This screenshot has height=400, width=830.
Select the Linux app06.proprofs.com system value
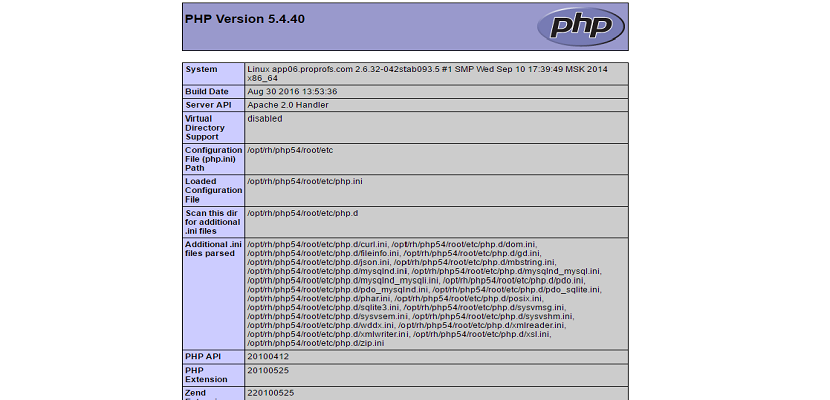click(427, 74)
